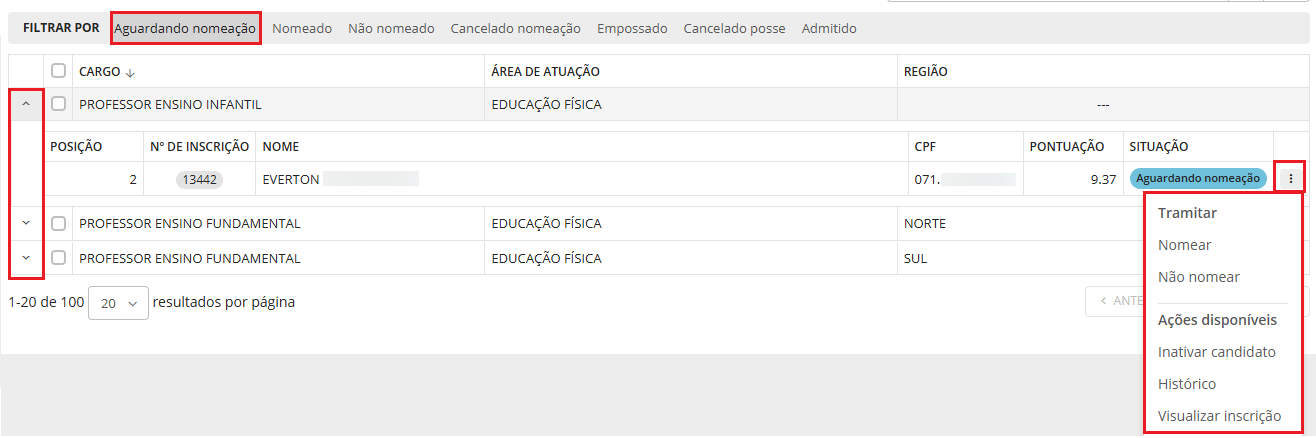Open the results per page dropdown
Viewport: 1316px width, 438px height.
click(x=118, y=303)
